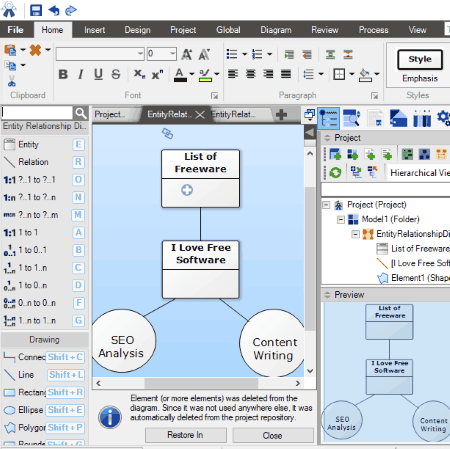Cut selection with scissors icon
The width and height of the screenshot is (450, 449).
(12, 81)
